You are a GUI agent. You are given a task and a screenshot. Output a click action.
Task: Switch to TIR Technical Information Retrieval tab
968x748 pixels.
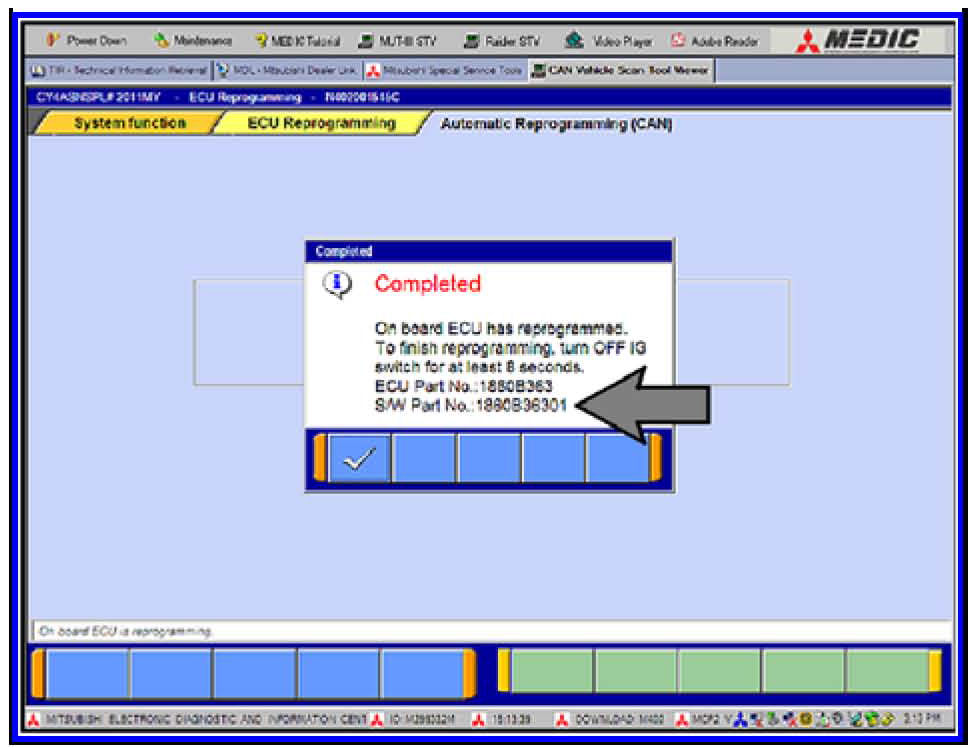118,70
